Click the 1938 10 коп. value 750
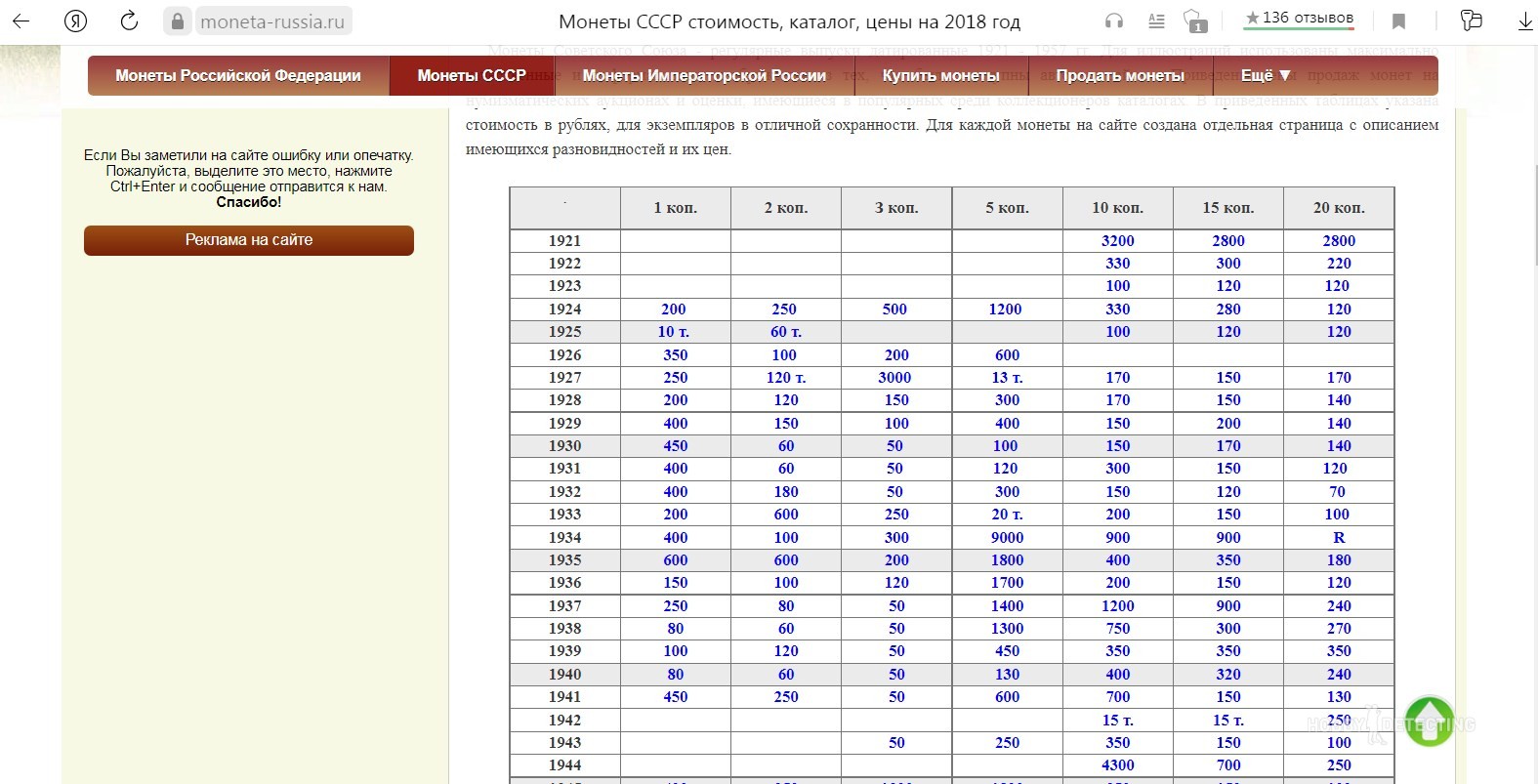 click(1118, 628)
